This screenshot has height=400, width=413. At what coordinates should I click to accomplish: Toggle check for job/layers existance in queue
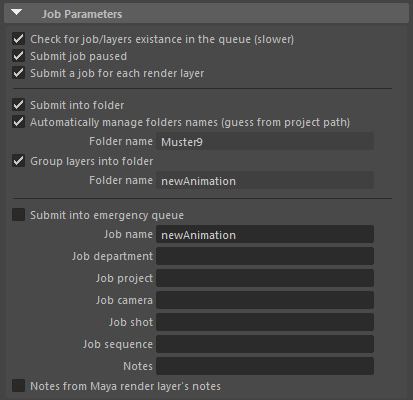[x=18, y=39]
